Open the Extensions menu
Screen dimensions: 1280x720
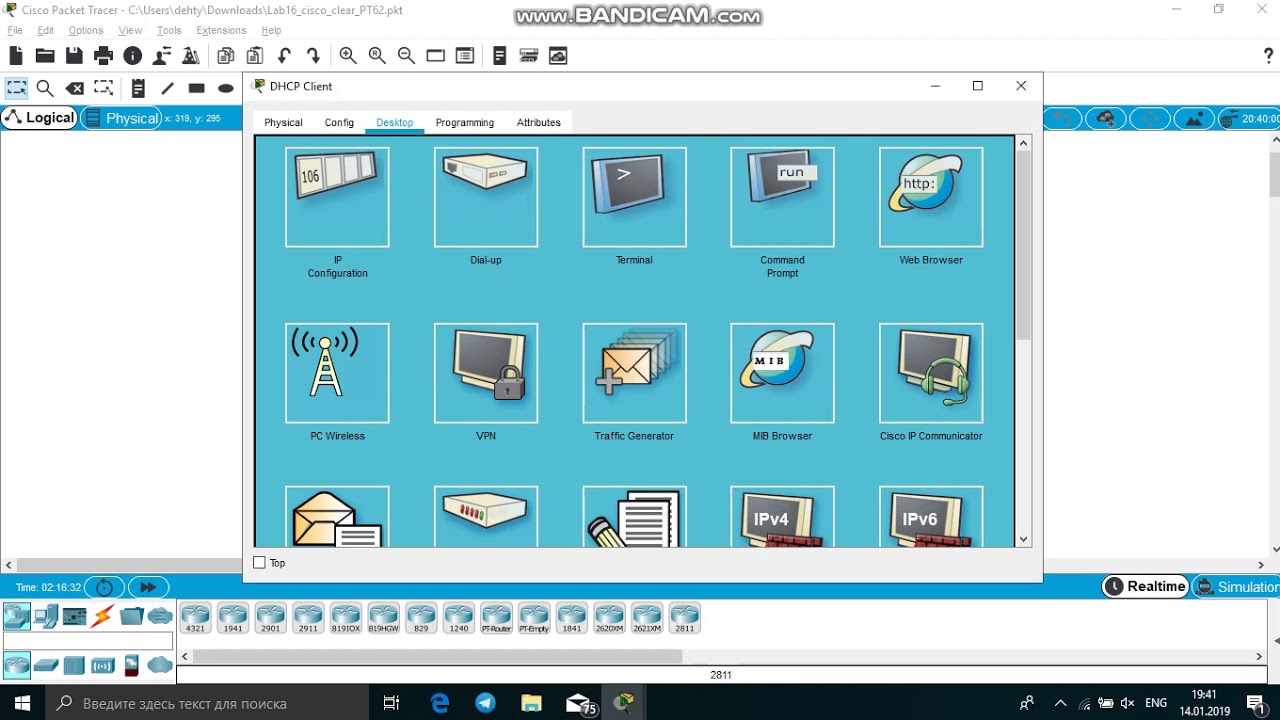coord(221,31)
